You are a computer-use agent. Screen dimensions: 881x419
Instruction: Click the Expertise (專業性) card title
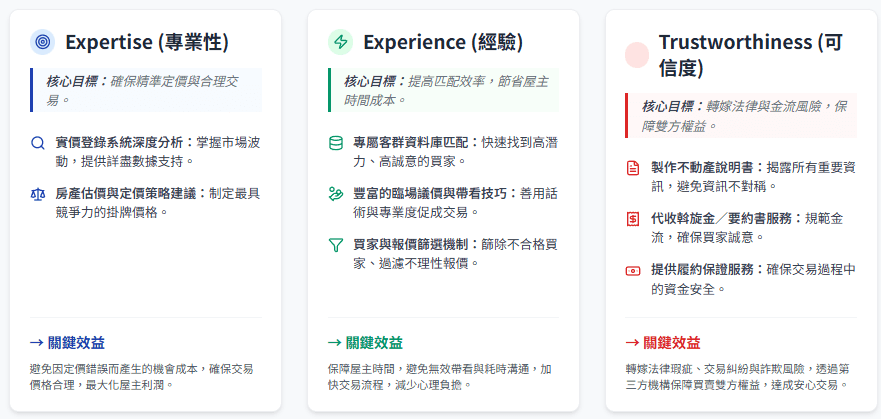(x=147, y=42)
